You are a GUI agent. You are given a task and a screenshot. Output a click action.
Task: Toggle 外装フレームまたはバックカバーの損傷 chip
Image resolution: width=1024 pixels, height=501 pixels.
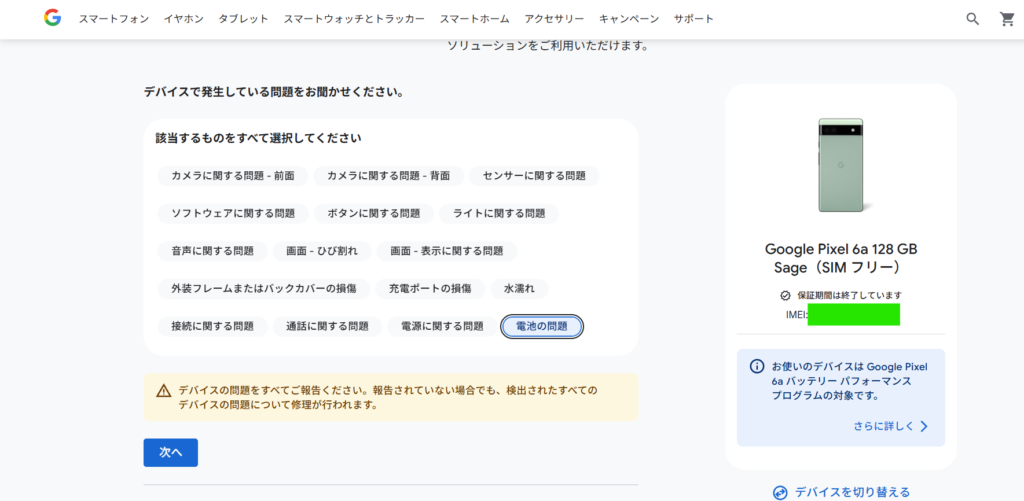coord(264,288)
